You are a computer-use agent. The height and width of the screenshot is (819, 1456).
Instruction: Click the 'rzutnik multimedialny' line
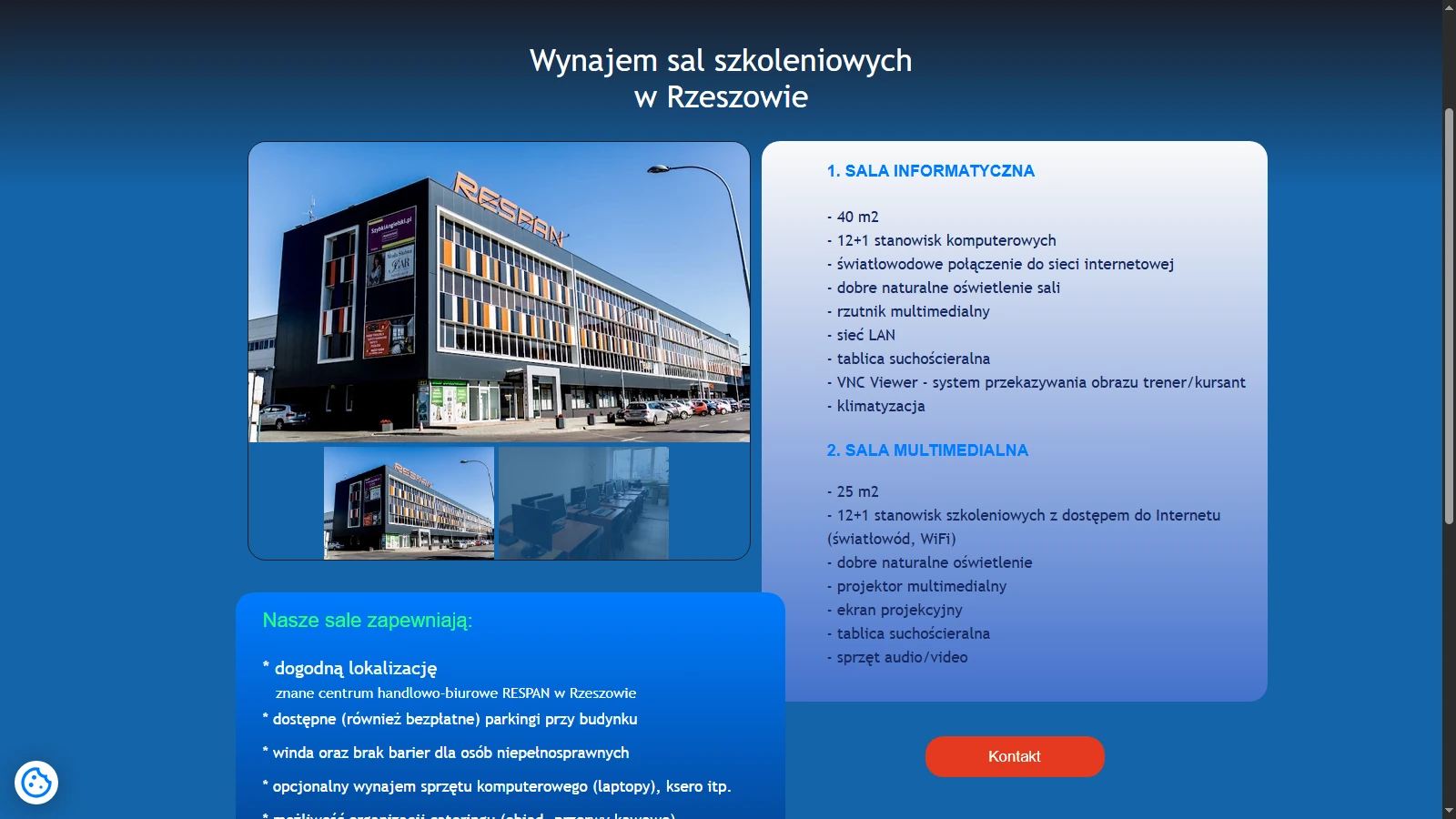click(908, 311)
